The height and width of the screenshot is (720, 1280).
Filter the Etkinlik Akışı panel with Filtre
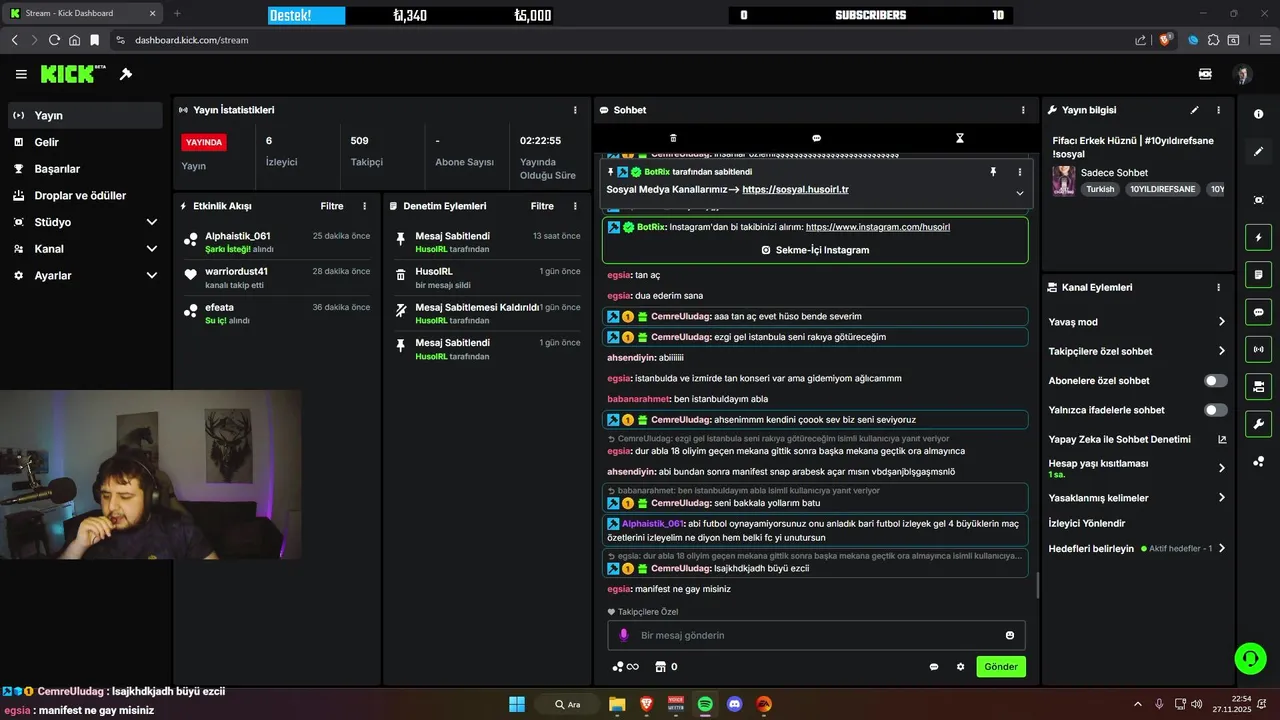pyautogui.click(x=332, y=206)
